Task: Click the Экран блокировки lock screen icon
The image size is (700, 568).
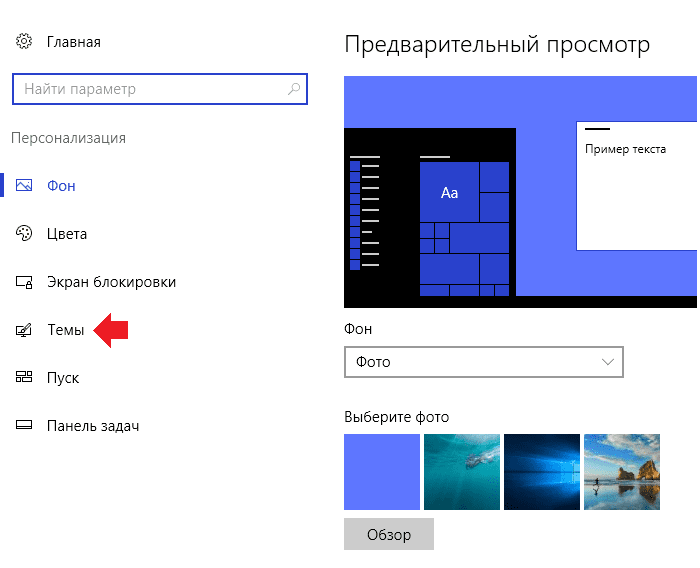Action: pos(24,282)
